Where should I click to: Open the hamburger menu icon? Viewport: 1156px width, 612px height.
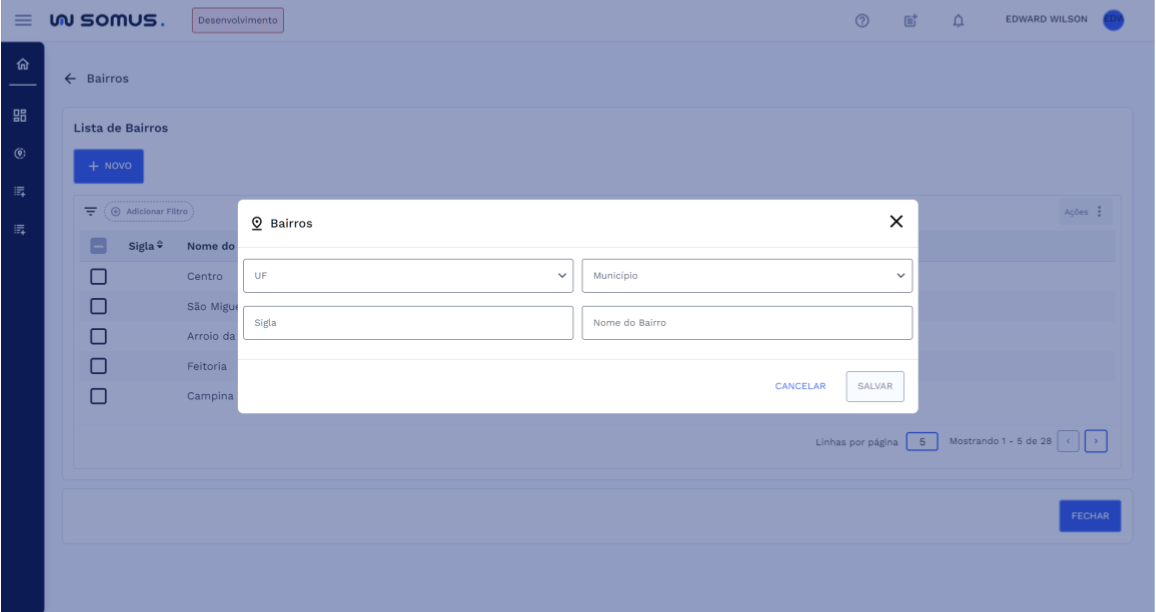[22, 21]
